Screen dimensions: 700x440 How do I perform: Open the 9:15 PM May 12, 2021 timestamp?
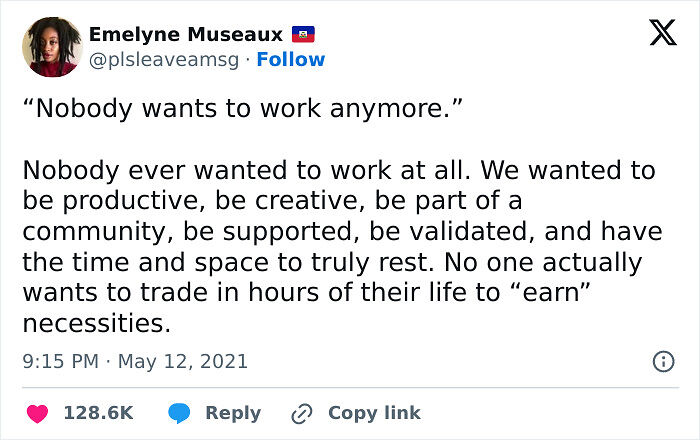(134, 361)
